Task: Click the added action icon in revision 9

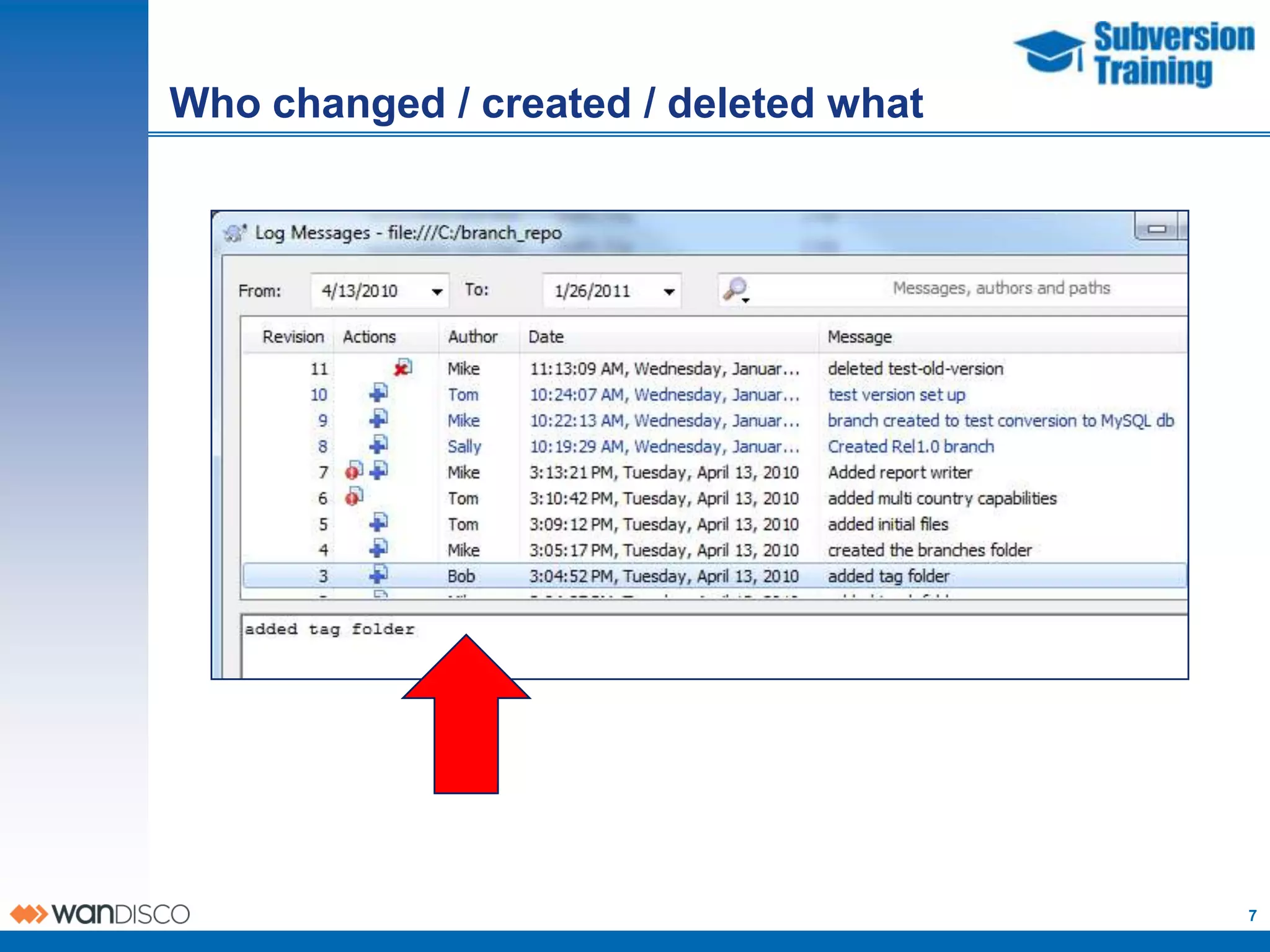Action: (378, 419)
